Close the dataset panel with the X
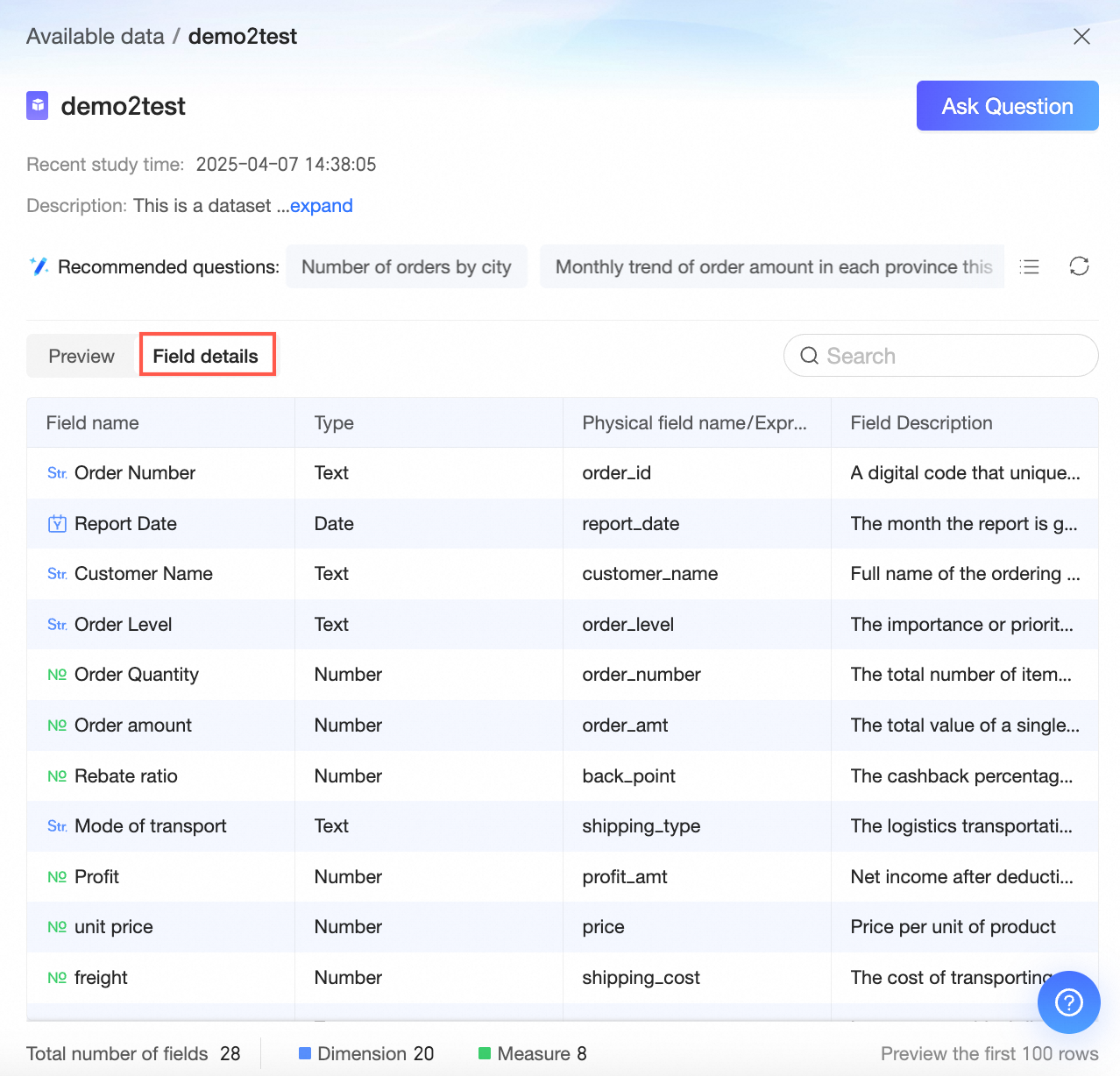Image resolution: width=1120 pixels, height=1076 pixels. [x=1082, y=36]
